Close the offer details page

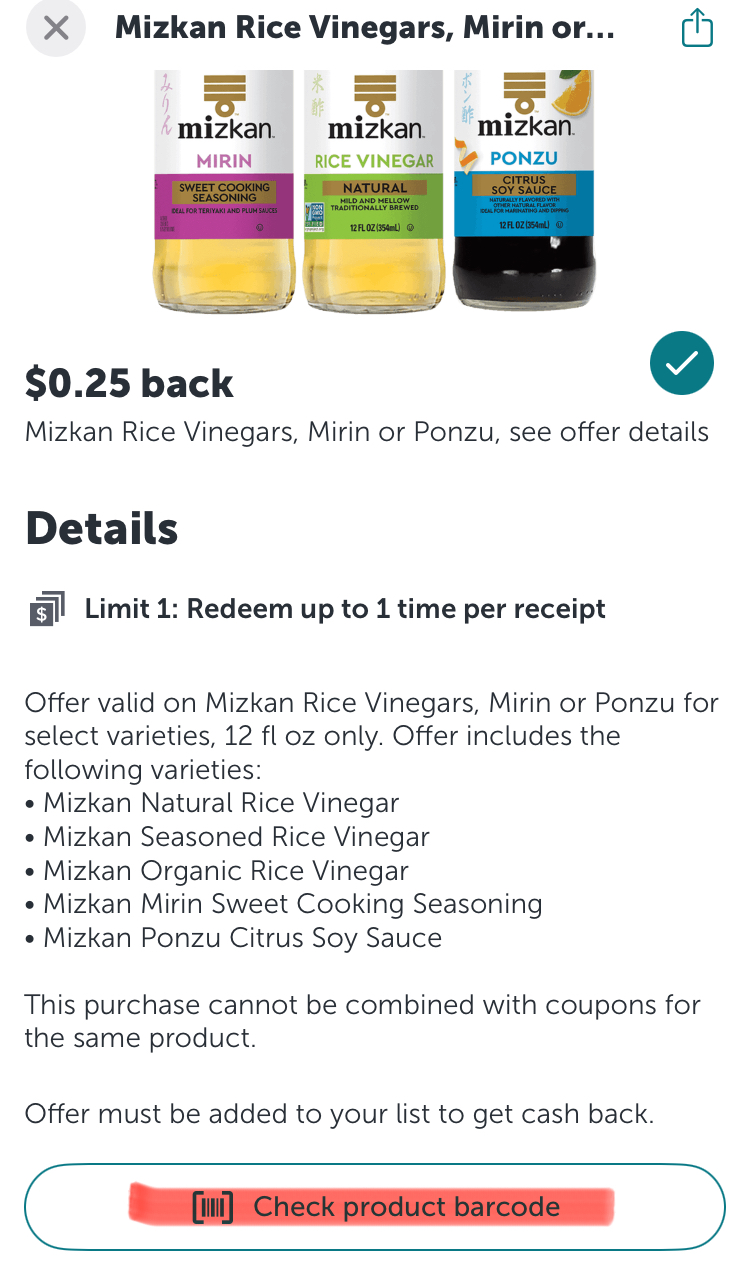pyautogui.click(x=57, y=28)
